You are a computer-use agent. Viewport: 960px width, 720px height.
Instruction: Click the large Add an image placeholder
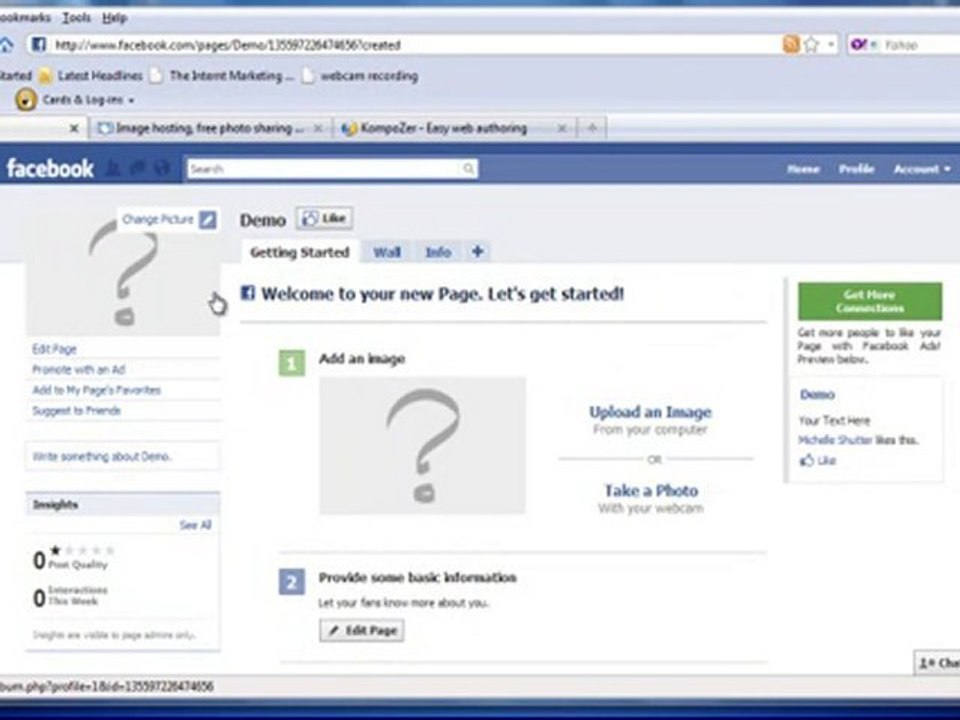pos(422,445)
